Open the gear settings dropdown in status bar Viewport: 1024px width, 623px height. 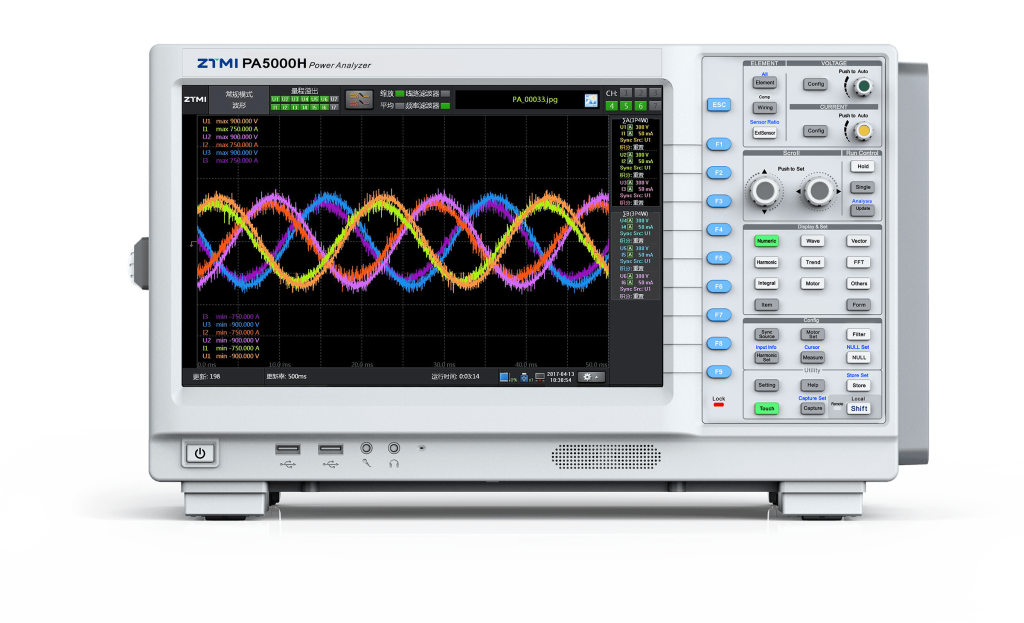pyautogui.click(x=591, y=377)
